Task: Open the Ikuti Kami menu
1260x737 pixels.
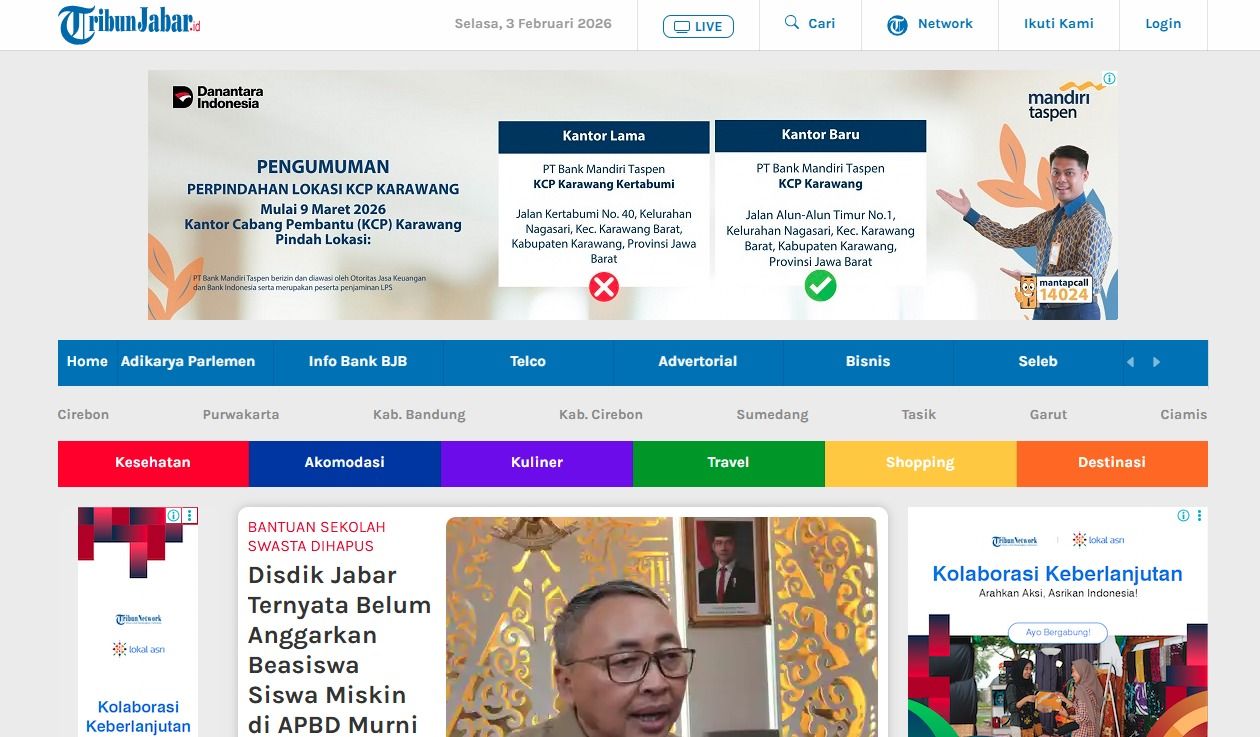Action: coord(1058,23)
